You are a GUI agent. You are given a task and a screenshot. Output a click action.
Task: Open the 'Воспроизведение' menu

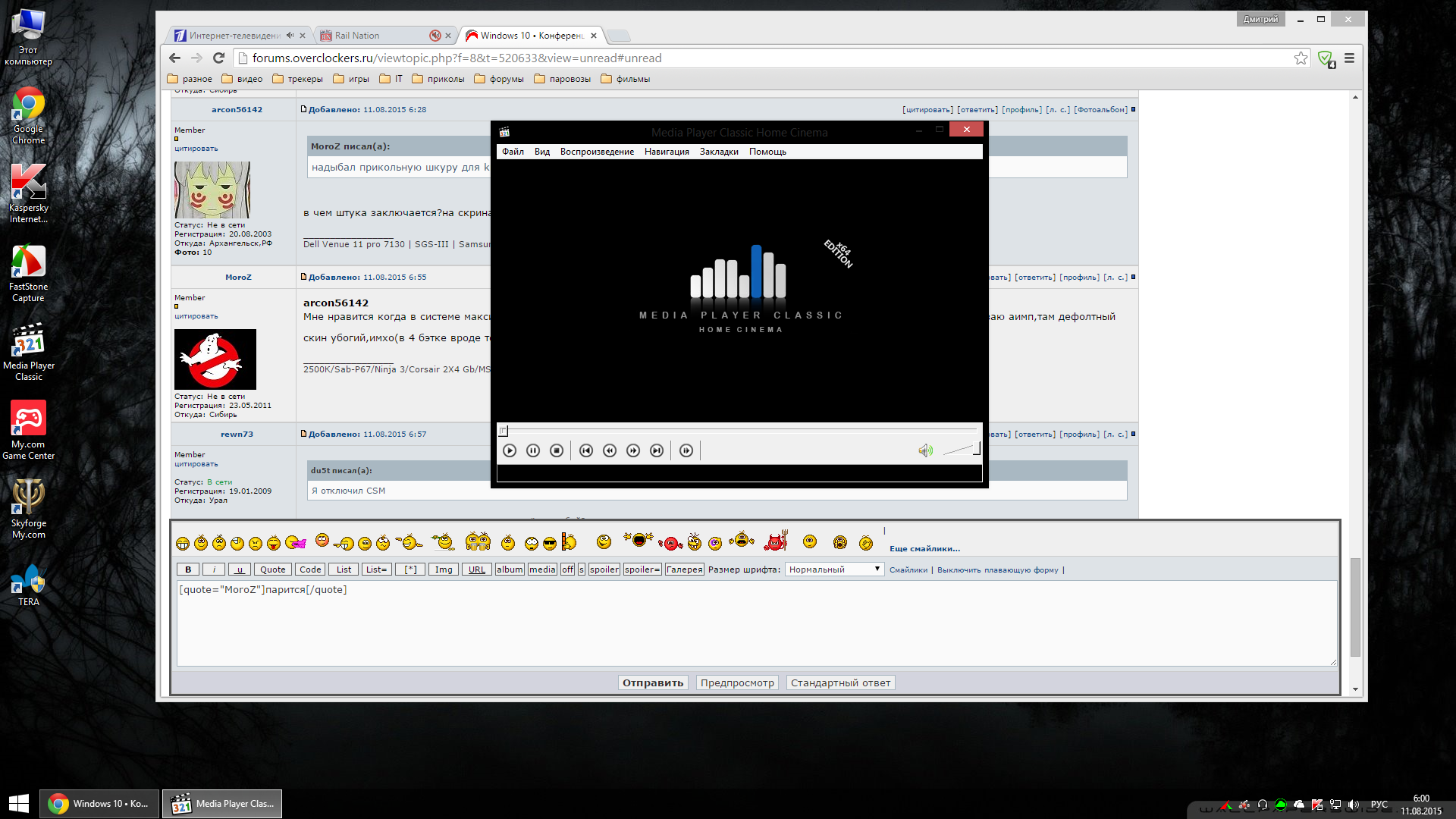point(597,152)
